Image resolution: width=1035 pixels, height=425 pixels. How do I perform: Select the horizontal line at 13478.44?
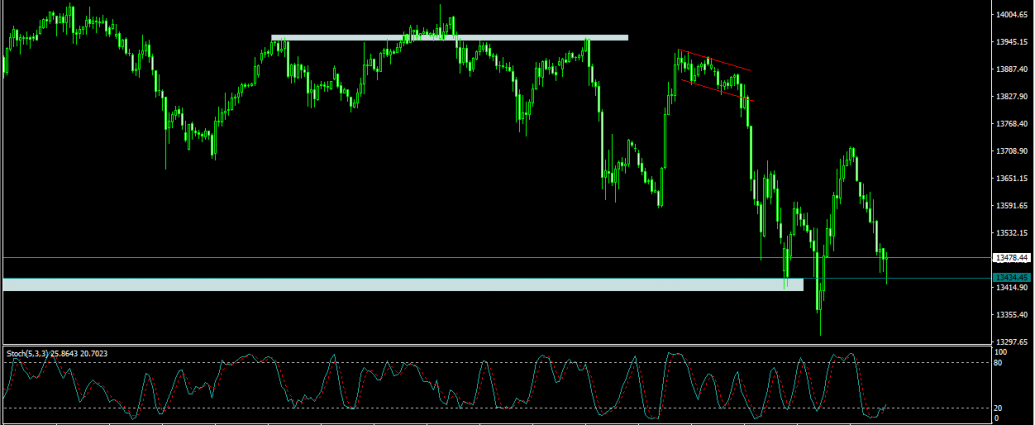(x=495, y=257)
